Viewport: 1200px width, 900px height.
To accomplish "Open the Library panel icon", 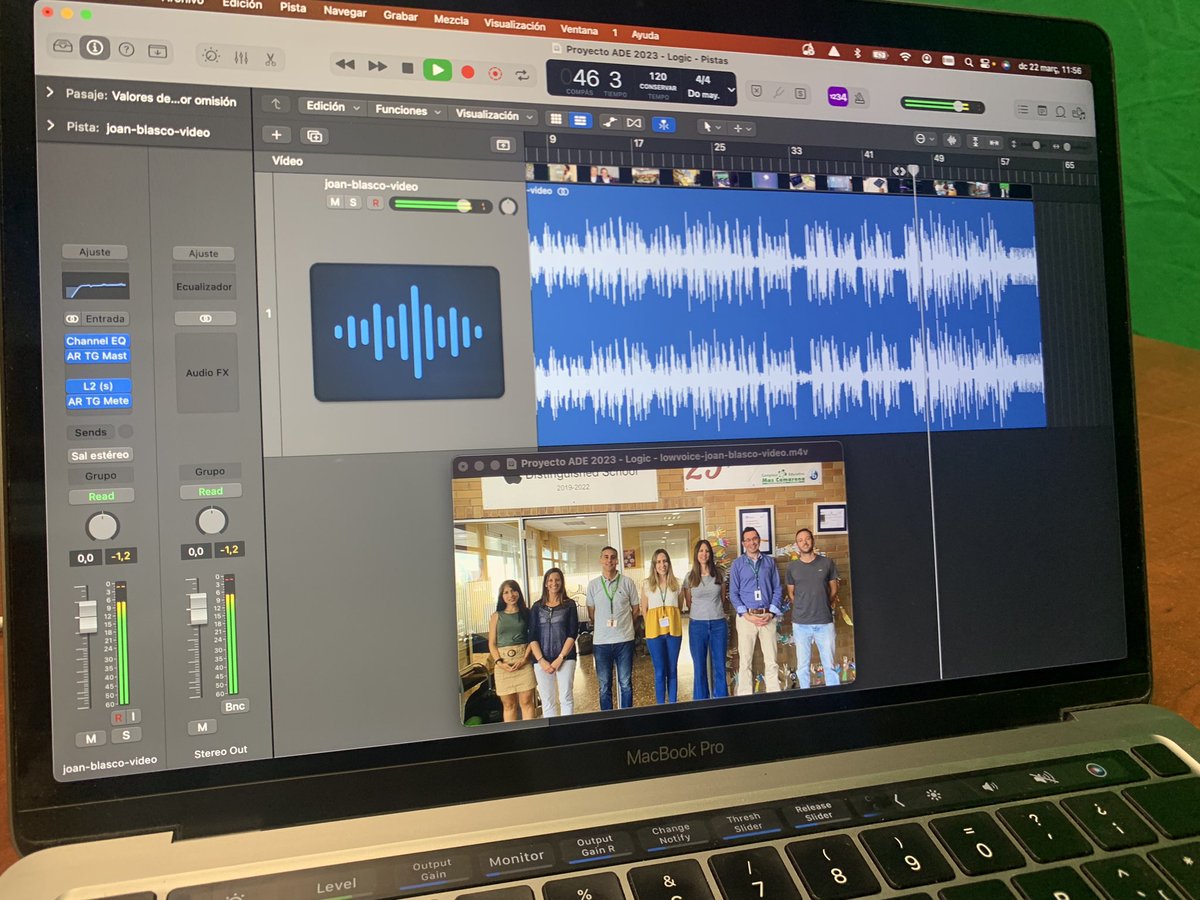I will pyautogui.click(x=64, y=47).
